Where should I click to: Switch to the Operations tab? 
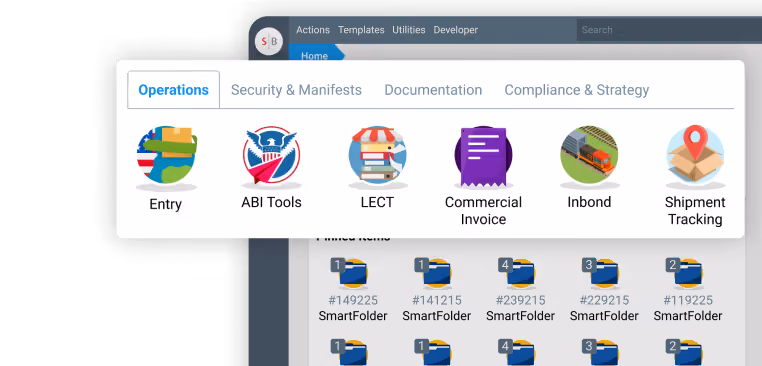tap(173, 90)
